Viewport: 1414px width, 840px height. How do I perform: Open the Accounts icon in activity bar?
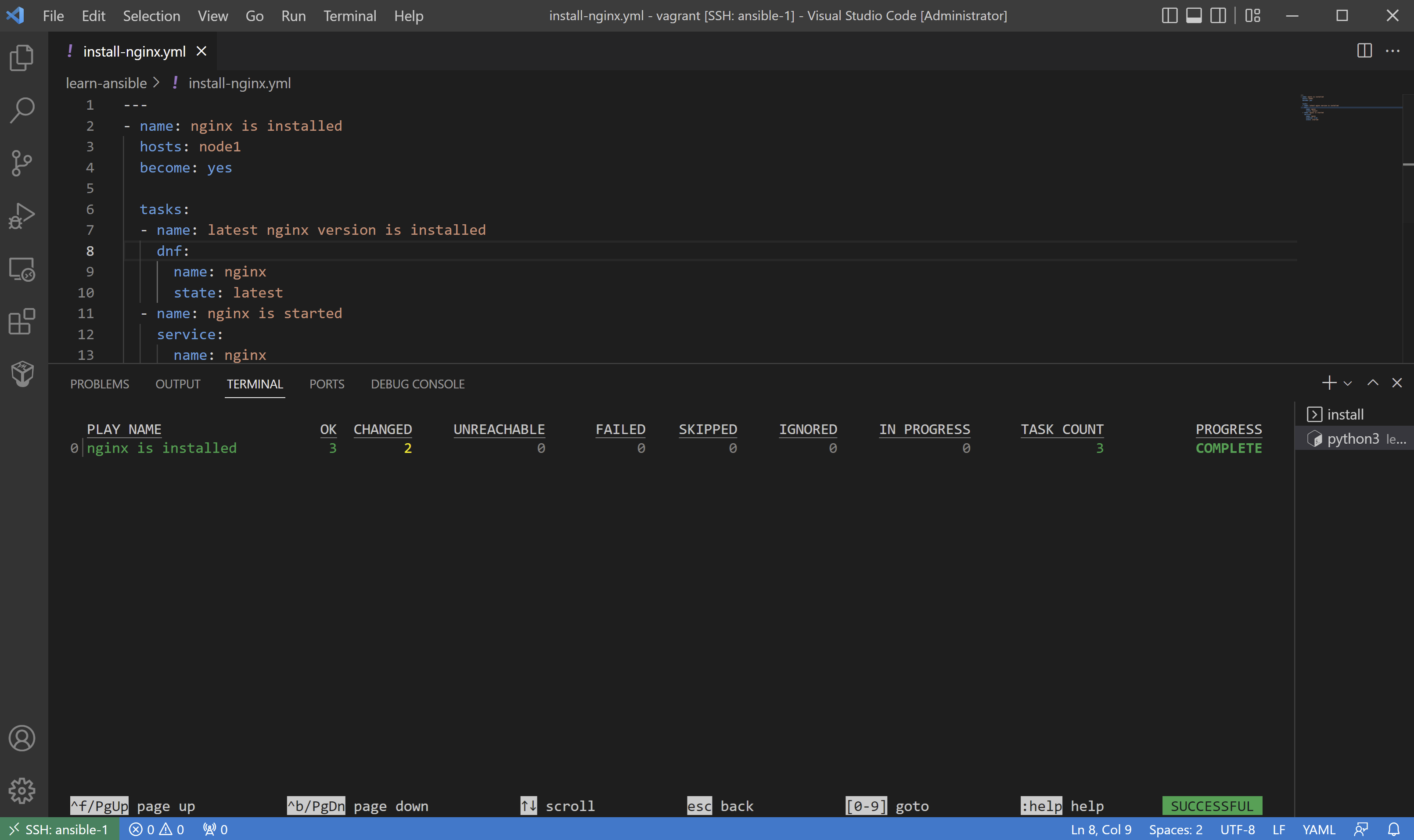click(x=22, y=738)
